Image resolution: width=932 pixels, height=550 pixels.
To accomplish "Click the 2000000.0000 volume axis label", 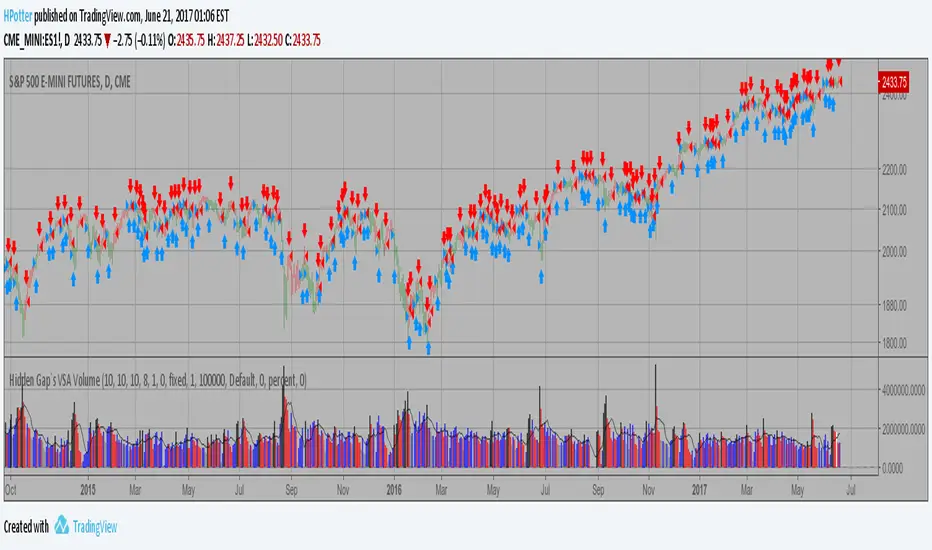I will [x=903, y=429].
